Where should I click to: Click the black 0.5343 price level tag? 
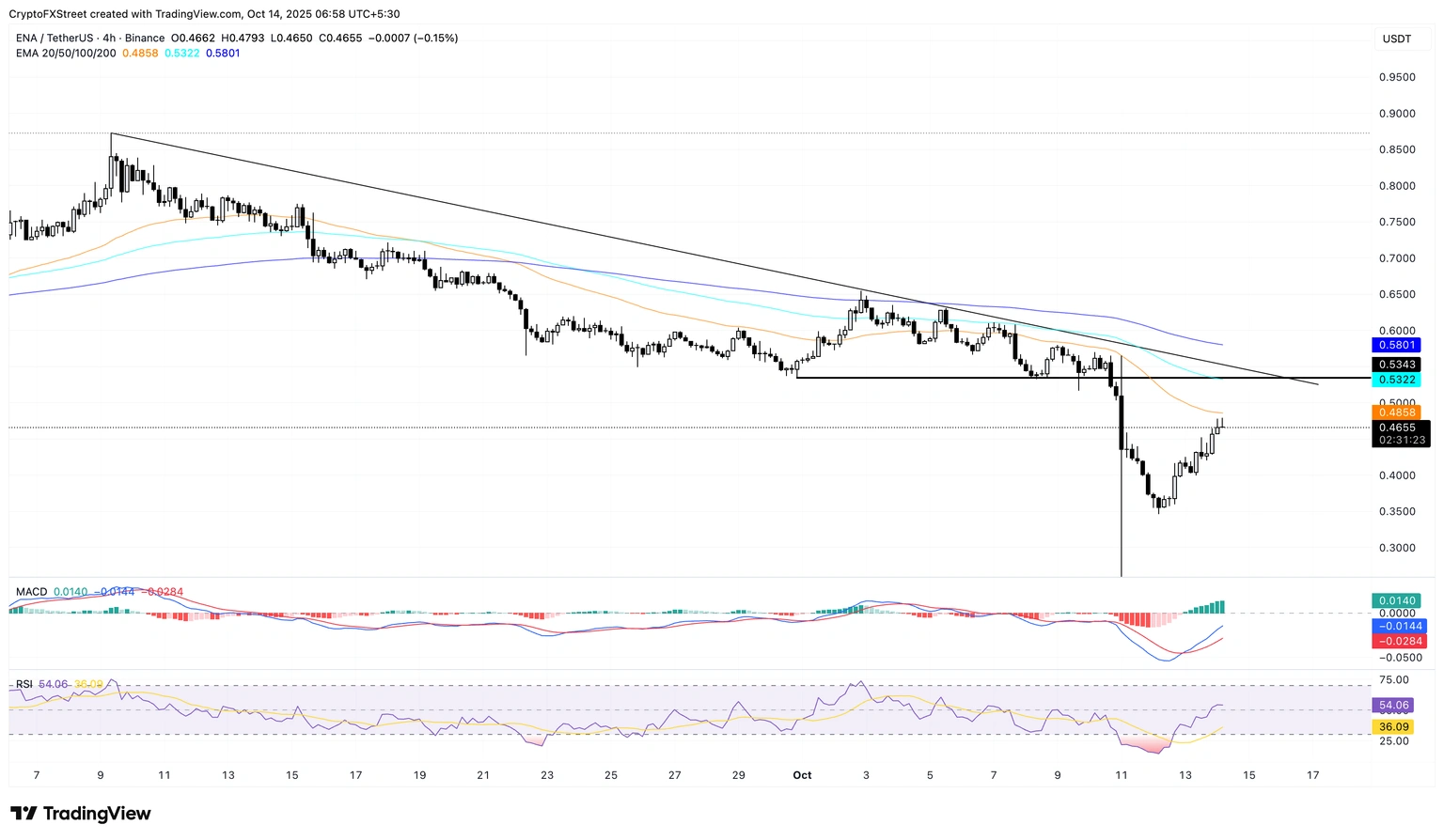tap(1397, 364)
